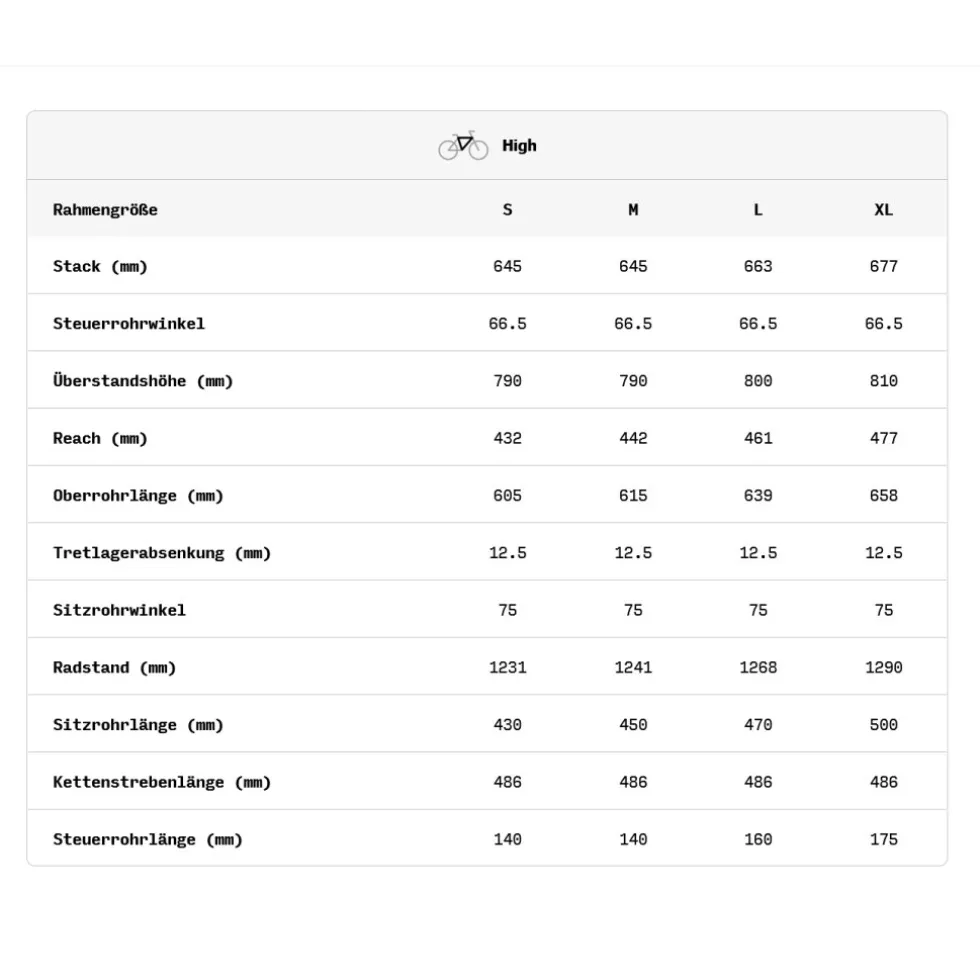Select the Überstandshöhe (mm) row label
This screenshot has height=980, width=980.
click(x=143, y=381)
